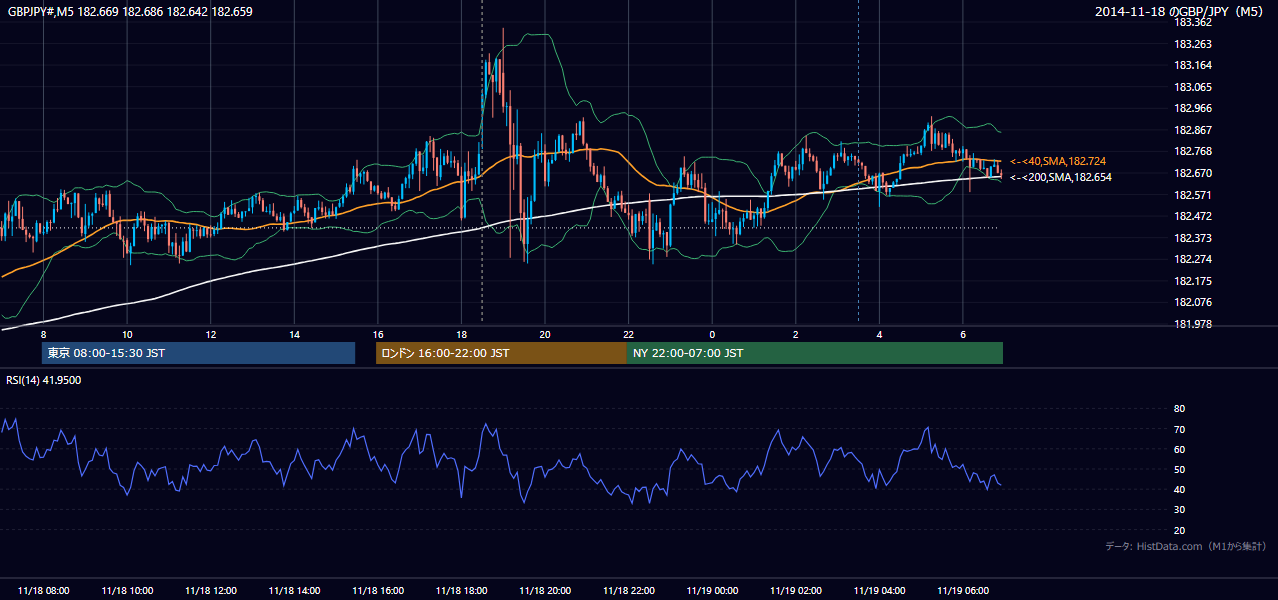Click RSI scale level 60
1278x600 pixels.
pyautogui.click(x=1179, y=449)
